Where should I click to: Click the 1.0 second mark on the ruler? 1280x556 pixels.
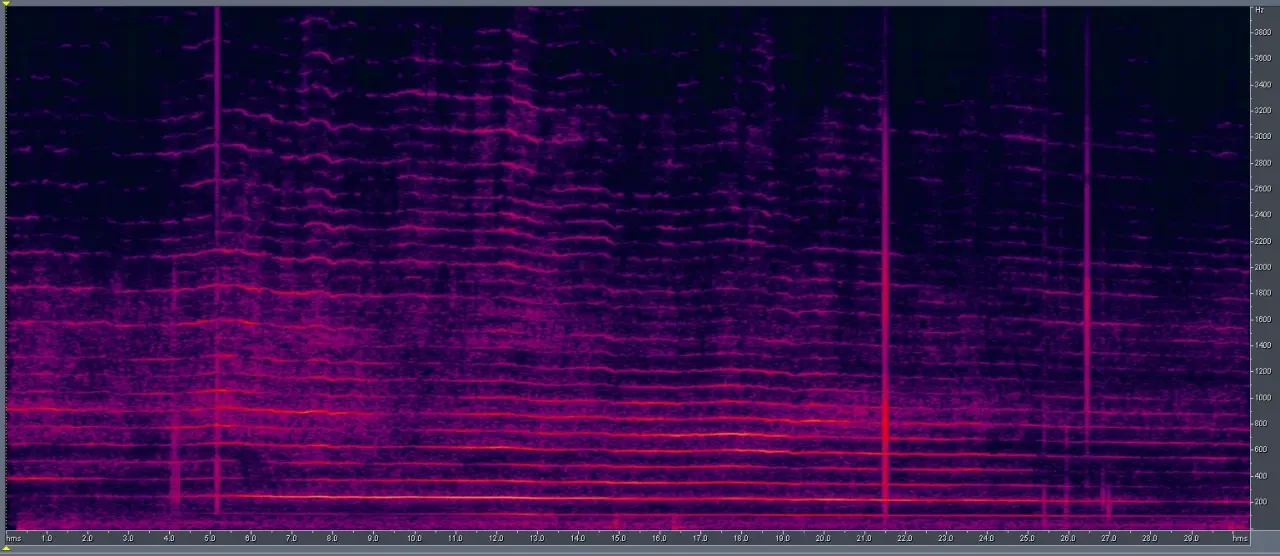coord(47,538)
